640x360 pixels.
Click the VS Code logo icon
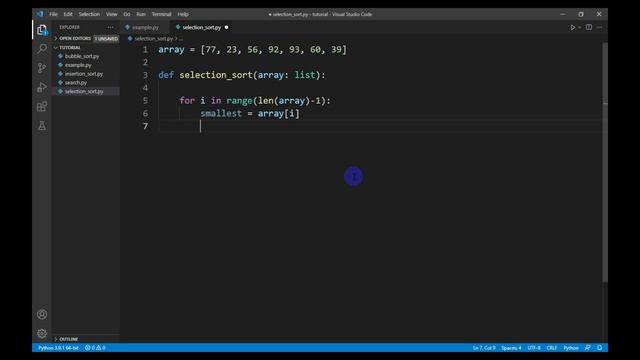(x=40, y=14)
